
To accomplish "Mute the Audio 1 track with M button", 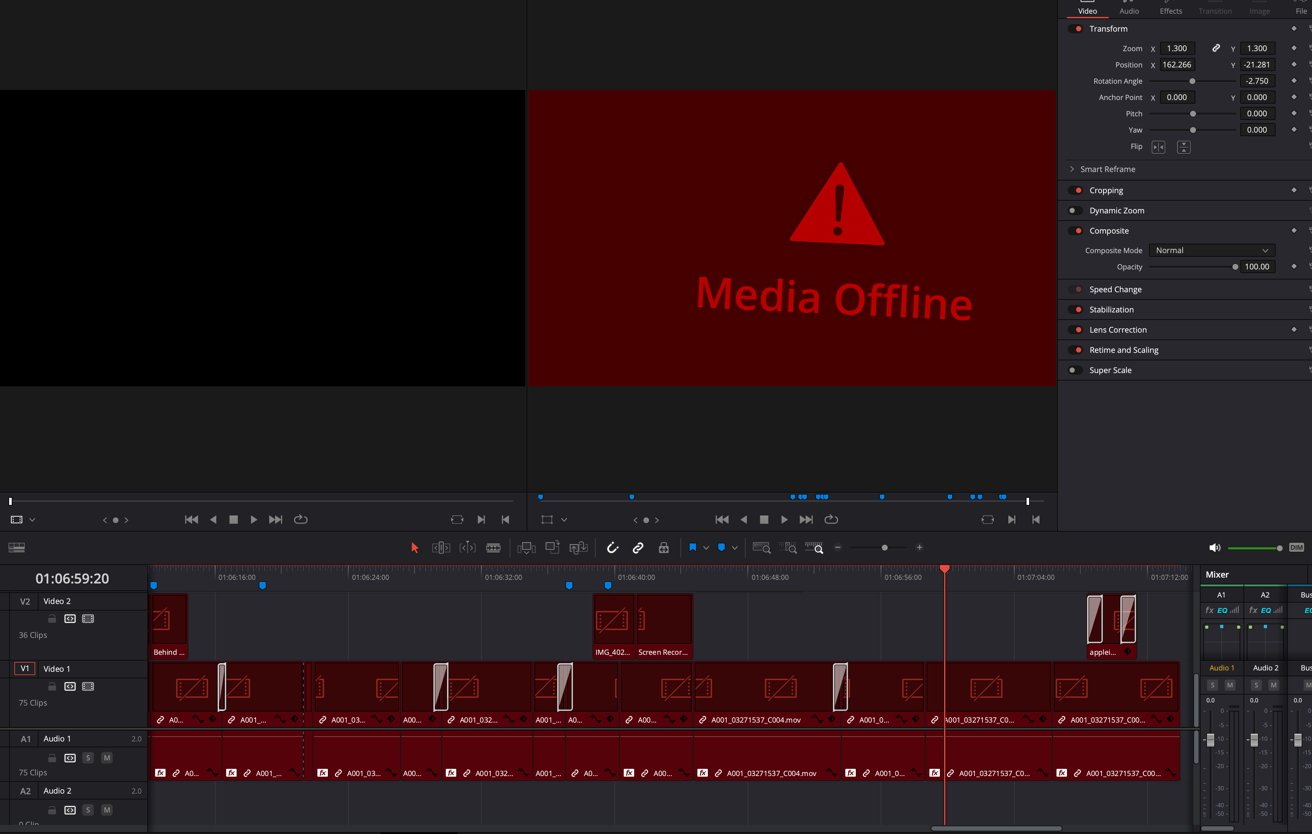I will [107, 758].
